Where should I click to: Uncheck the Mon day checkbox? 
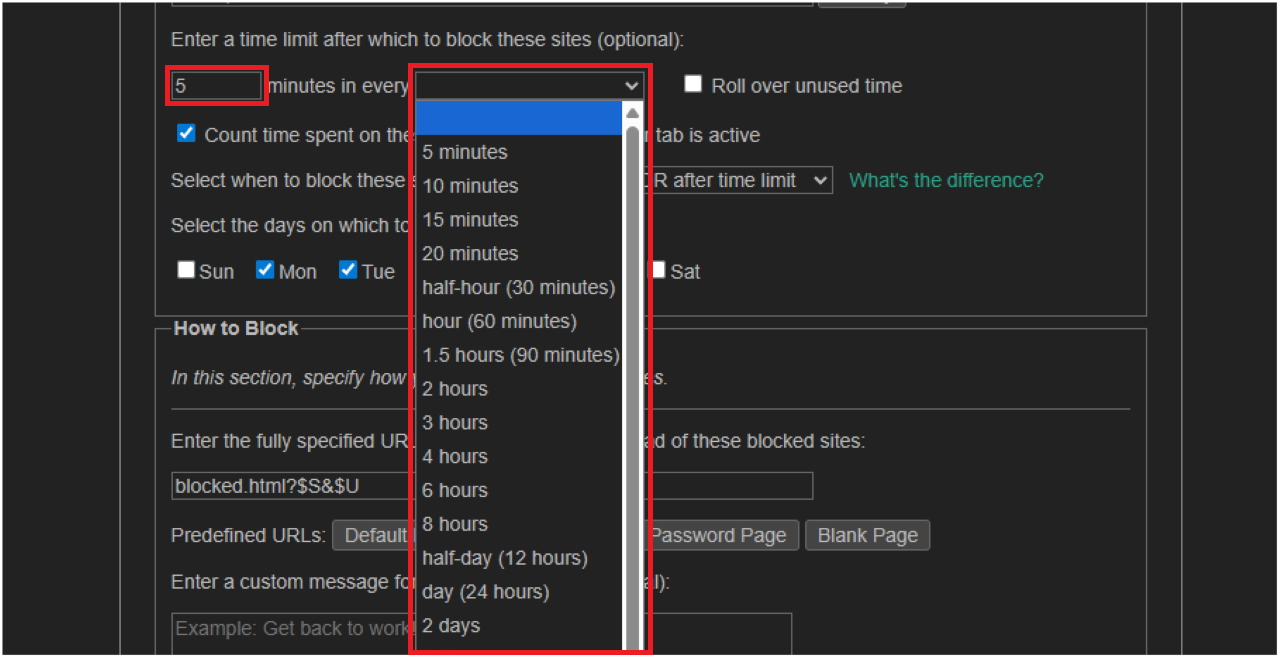pos(265,269)
